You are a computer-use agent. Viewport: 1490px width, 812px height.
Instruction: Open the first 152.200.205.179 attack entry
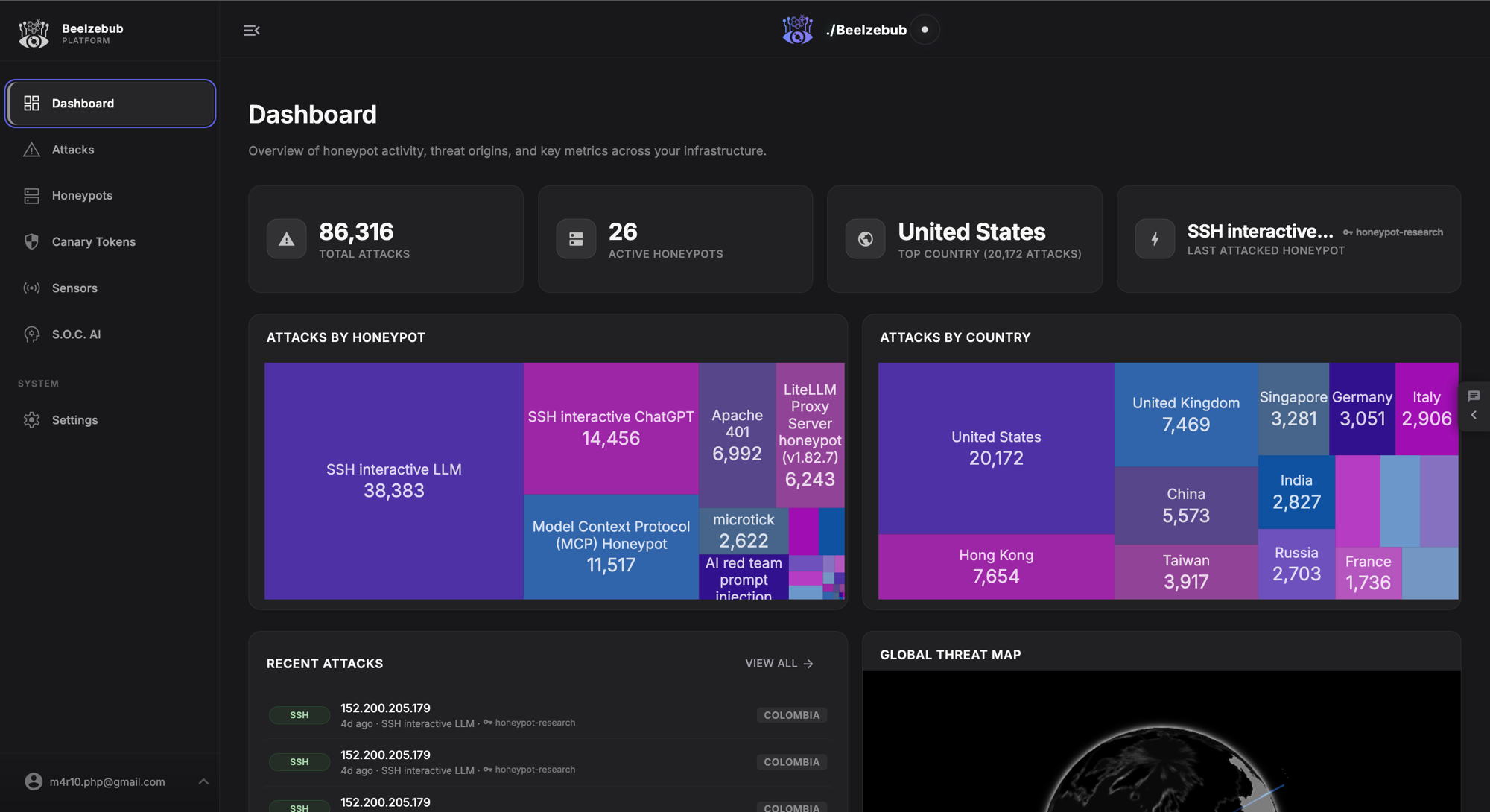pos(548,715)
